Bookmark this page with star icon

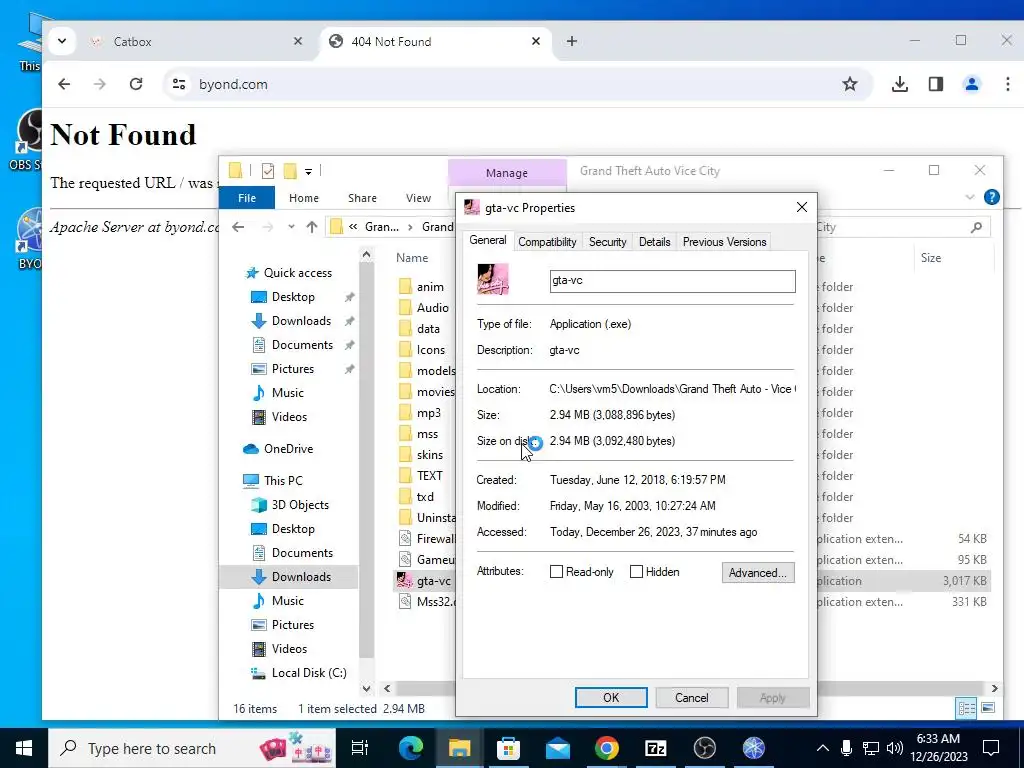850,84
